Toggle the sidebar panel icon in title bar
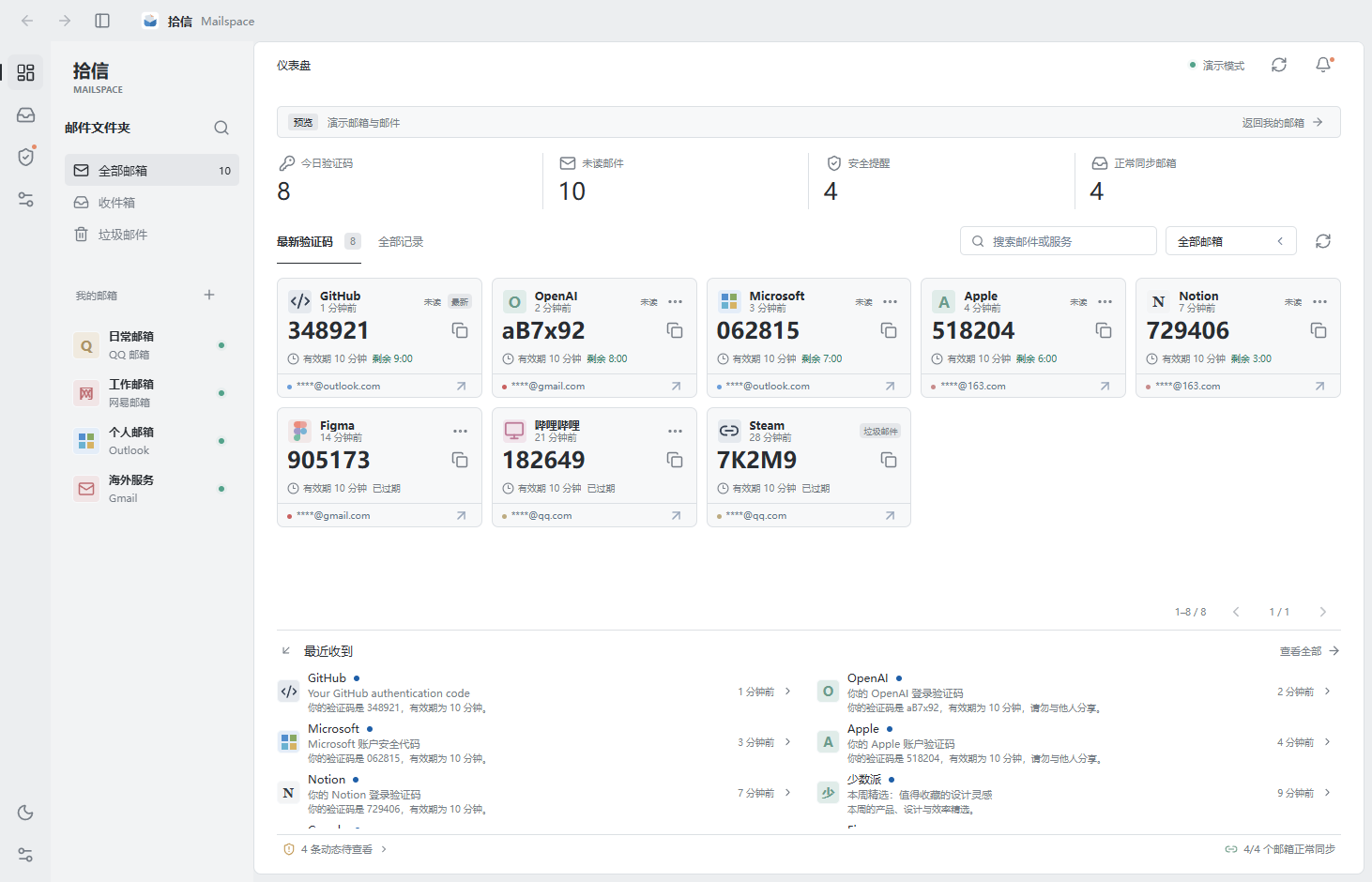The width and height of the screenshot is (1372, 882). (x=102, y=21)
